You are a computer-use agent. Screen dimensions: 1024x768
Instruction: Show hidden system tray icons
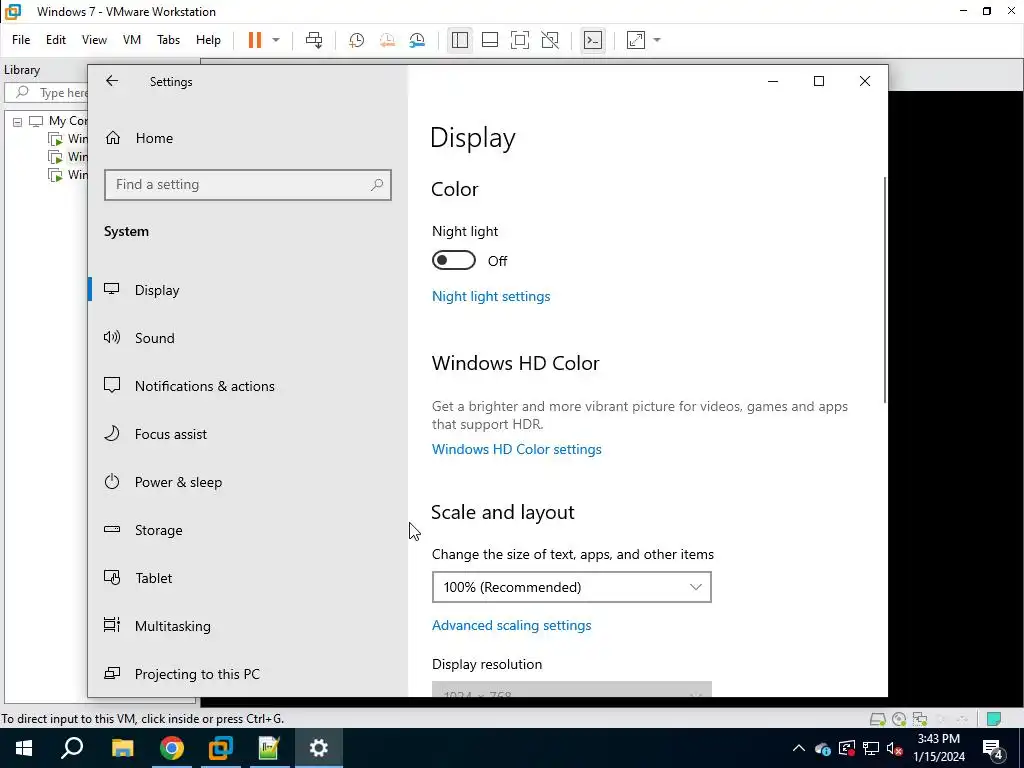(799, 748)
